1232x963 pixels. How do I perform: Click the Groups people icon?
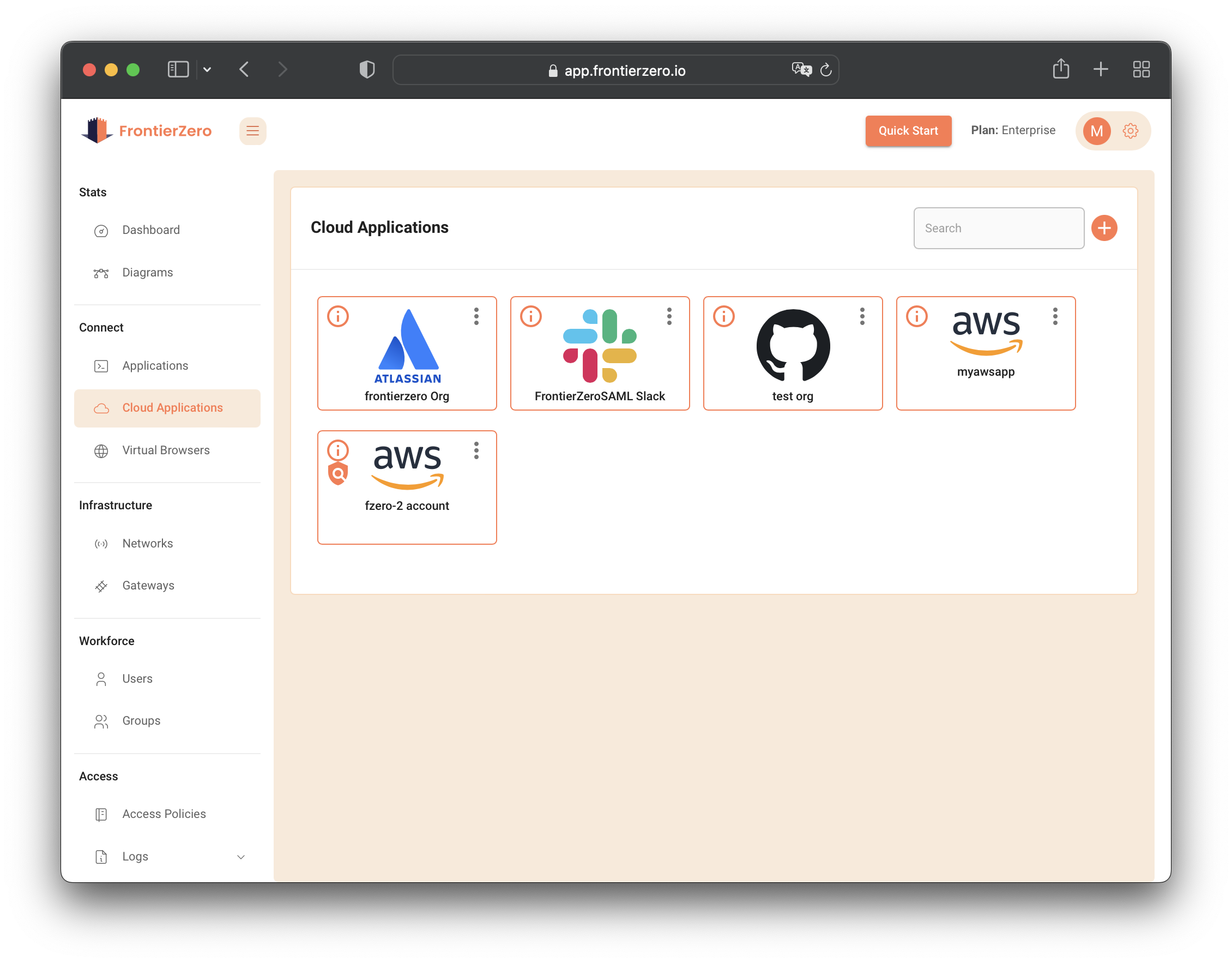click(101, 721)
